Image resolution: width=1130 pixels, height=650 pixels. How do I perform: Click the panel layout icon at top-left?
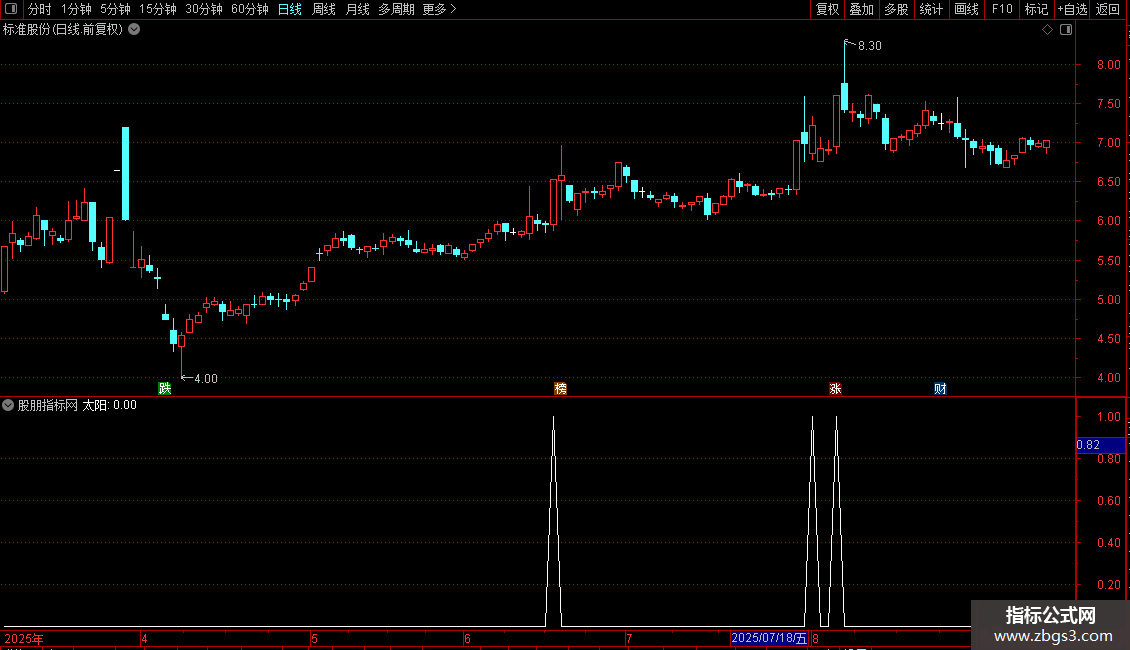pyautogui.click(x=11, y=9)
